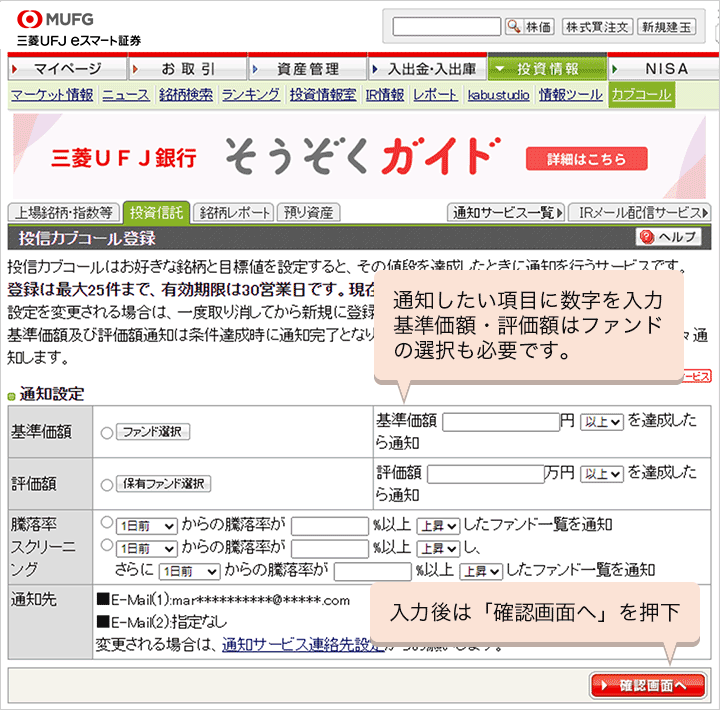Open 通知サービス一覧 button
The height and width of the screenshot is (710, 720).
click(506, 213)
